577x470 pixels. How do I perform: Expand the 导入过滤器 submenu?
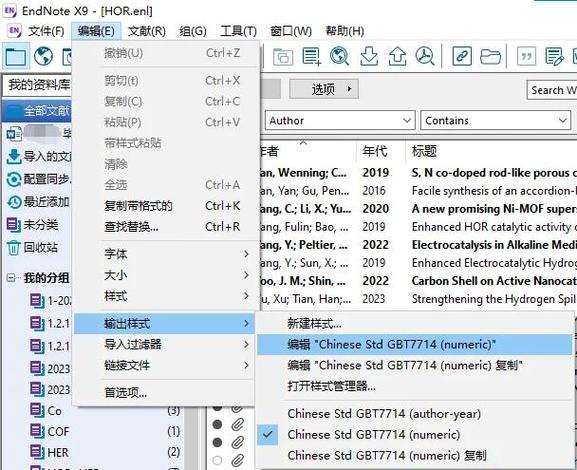click(x=164, y=344)
